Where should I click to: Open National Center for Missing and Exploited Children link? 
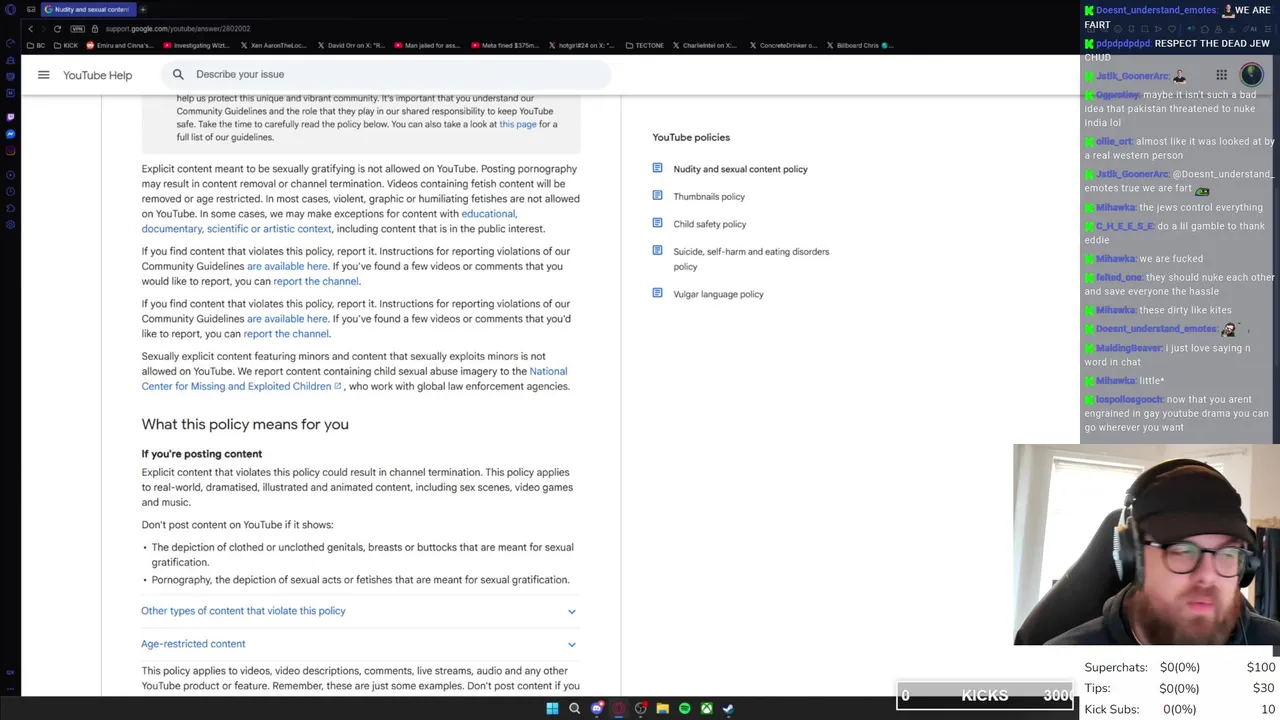coord(354,378)
